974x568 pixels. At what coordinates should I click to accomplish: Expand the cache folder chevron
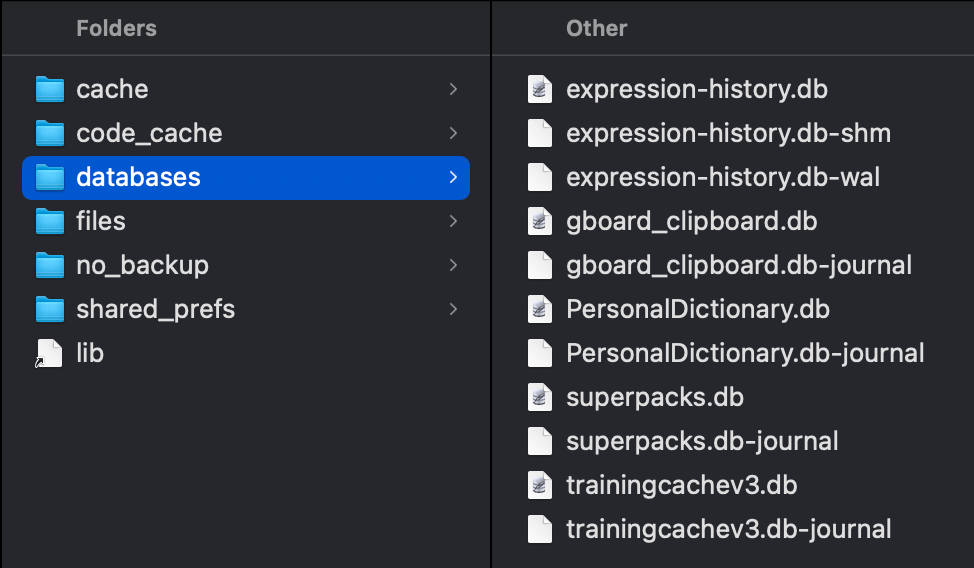pos(453,89)
